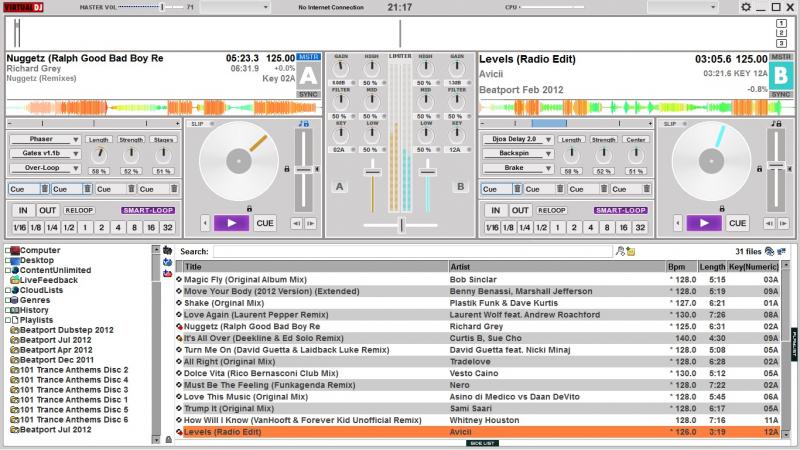Click the key lock note icon on deck A
The image size is (800, 450).
point(304,124)
